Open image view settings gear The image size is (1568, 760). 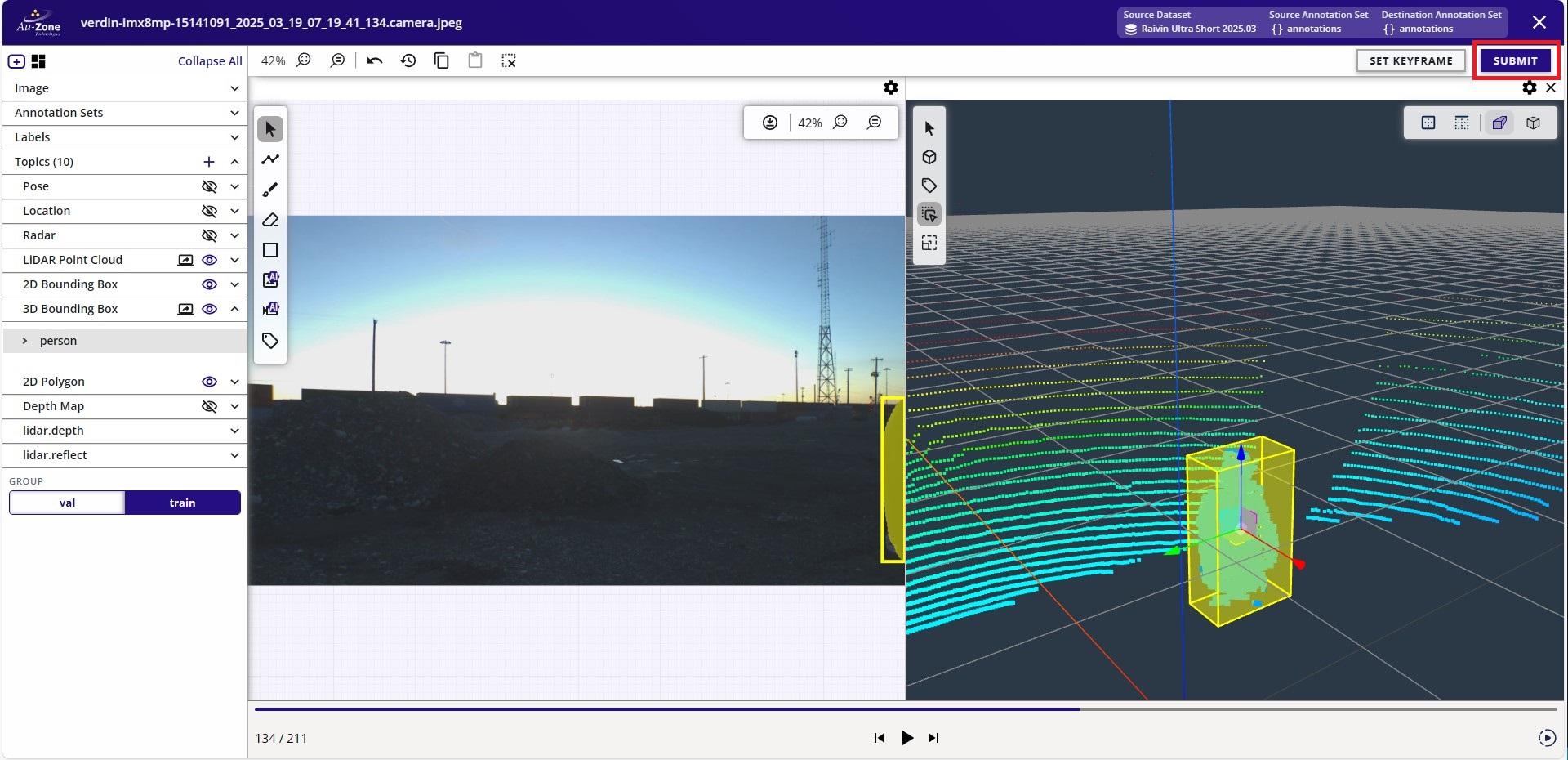tap(891, 87)
